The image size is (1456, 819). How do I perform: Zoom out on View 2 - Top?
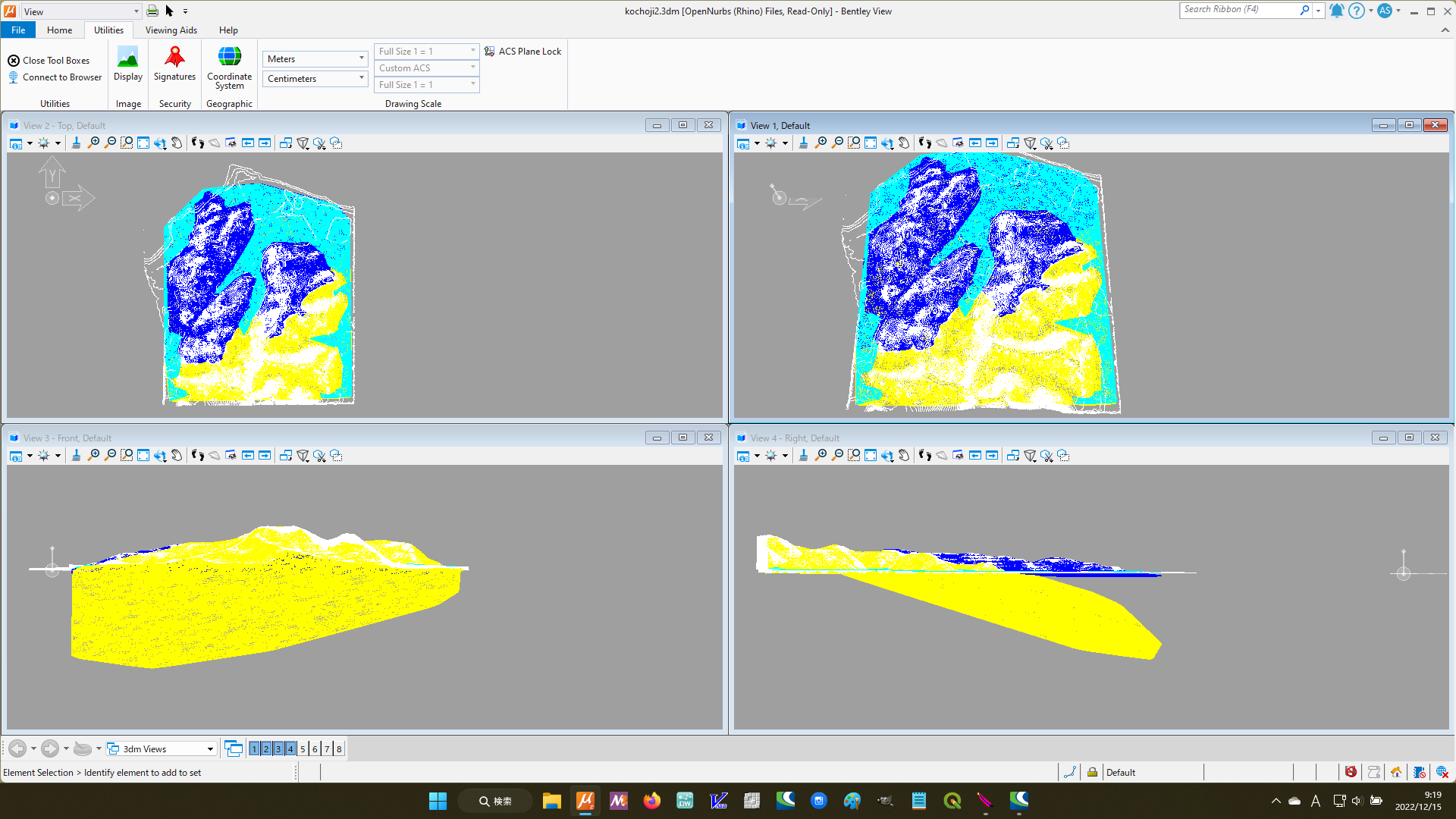(110, 143)
